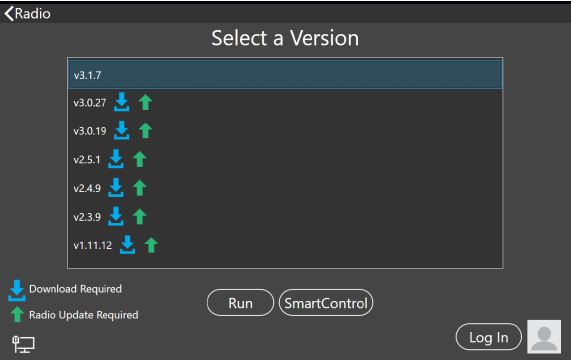Image resolution: width=571 pixels, height=360 pixels.
Task: Click green update arrow beside v3.0.27
Action: click(x=145, y=102)
